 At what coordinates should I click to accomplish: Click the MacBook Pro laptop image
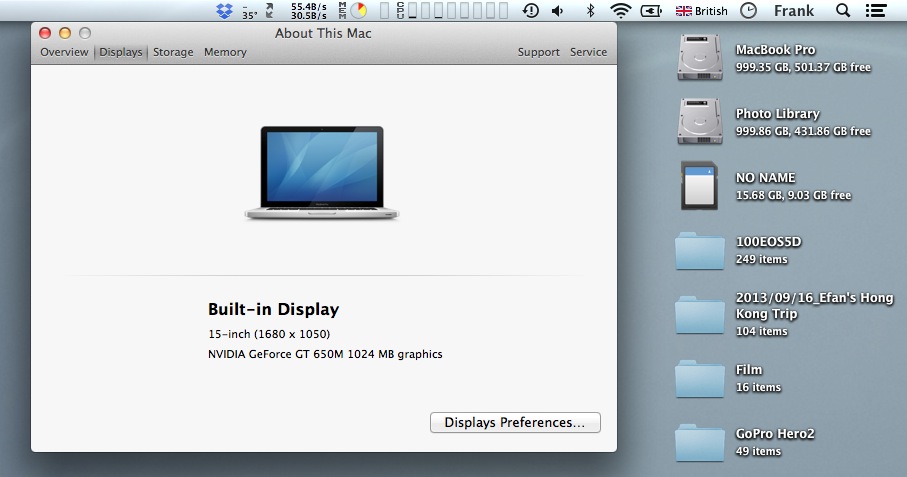pyautogui.click(x=322, y=173)
